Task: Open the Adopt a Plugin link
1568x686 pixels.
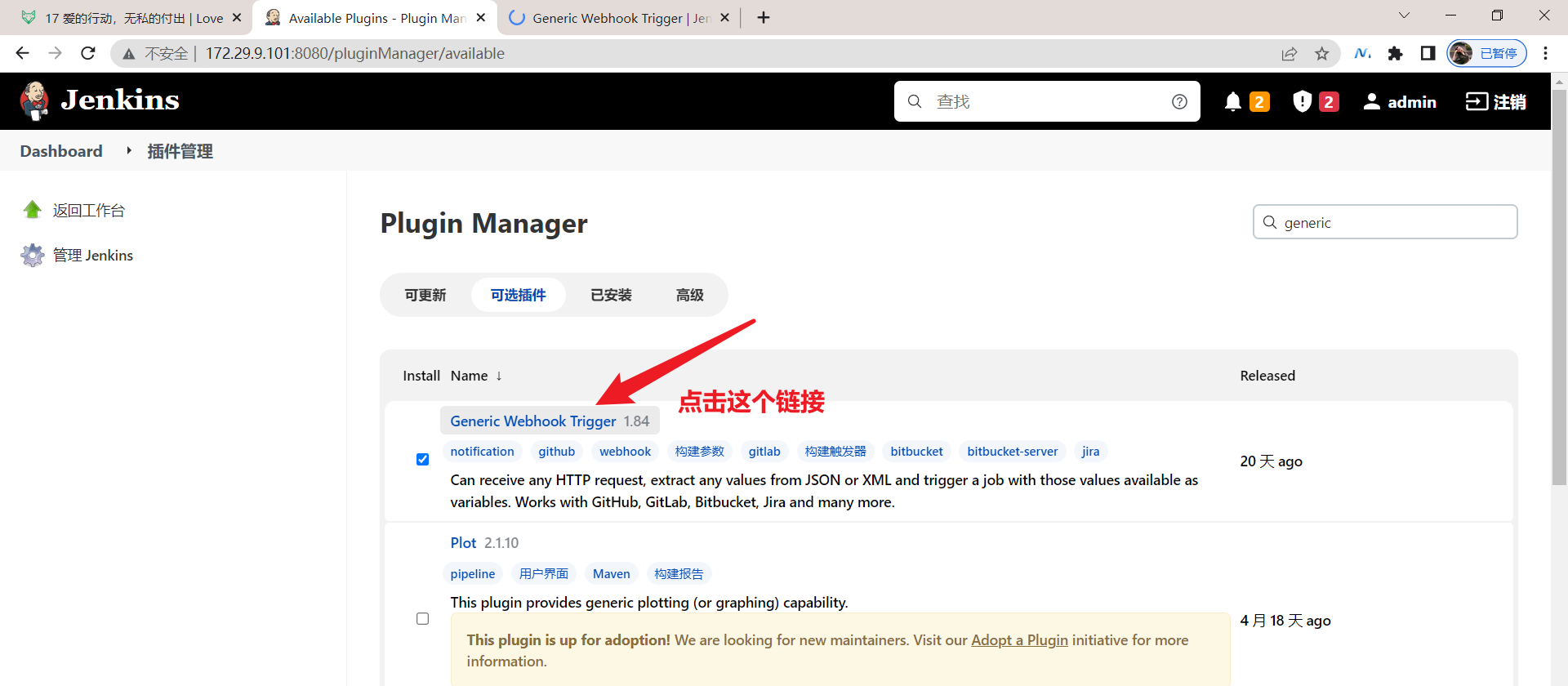Action: tap(1019, 640)
